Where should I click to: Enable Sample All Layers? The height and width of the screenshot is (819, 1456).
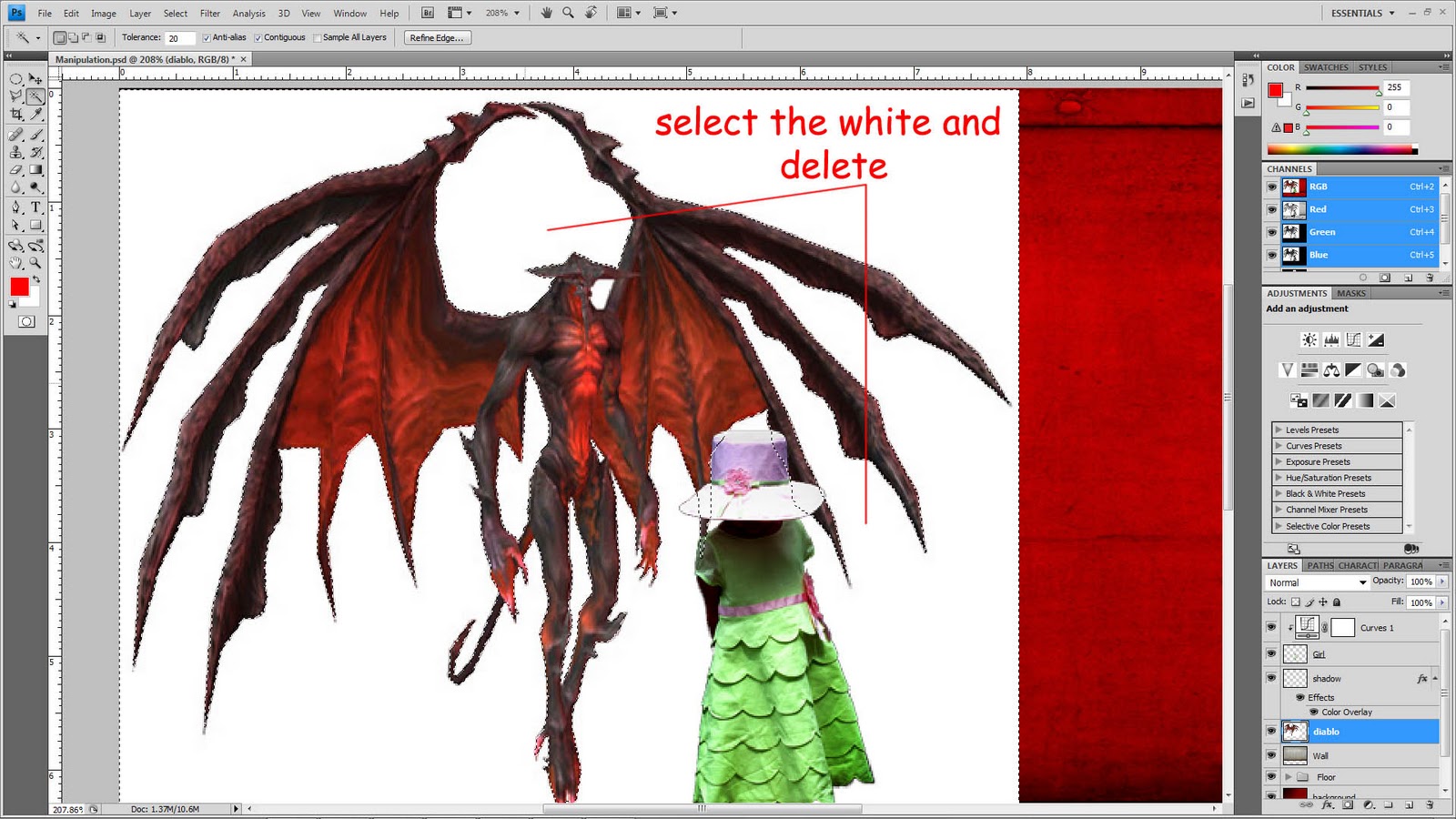318,38
